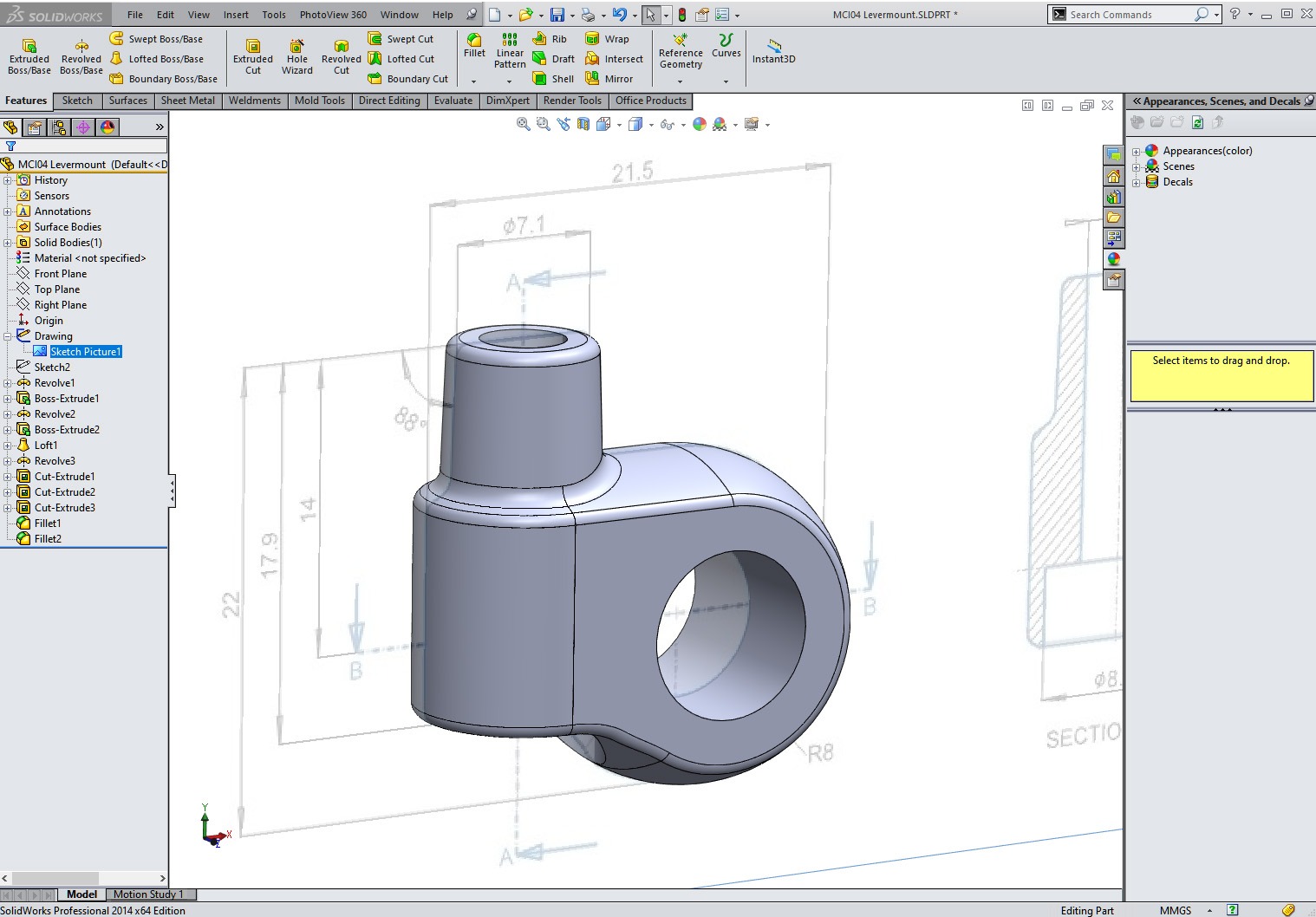The image size is (1316, 917).
Task: Toggle the rebuild traffic light icon
Action: pos(682,15)
